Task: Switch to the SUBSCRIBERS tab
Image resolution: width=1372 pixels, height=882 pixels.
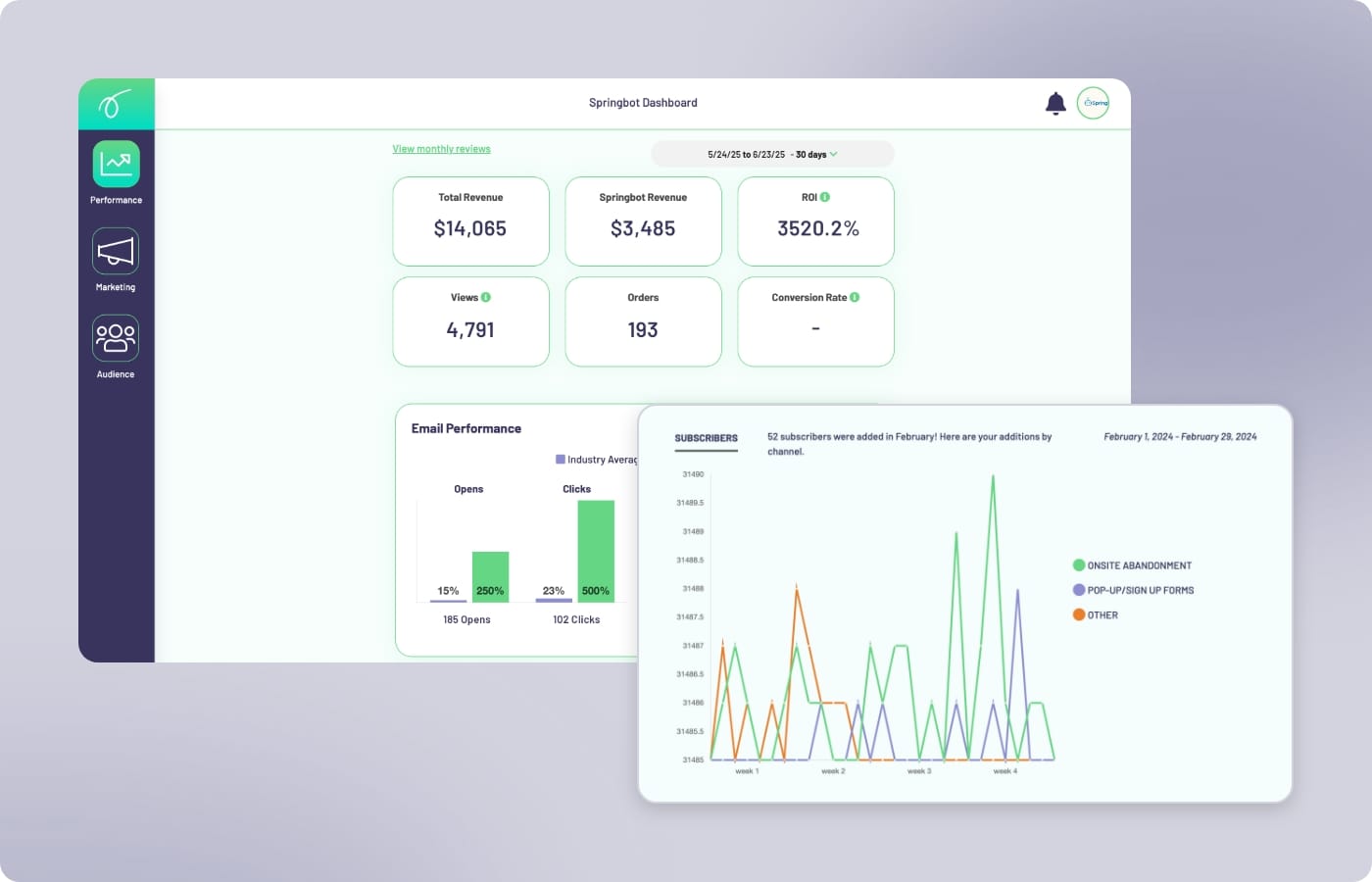Action: click(706, 438)
